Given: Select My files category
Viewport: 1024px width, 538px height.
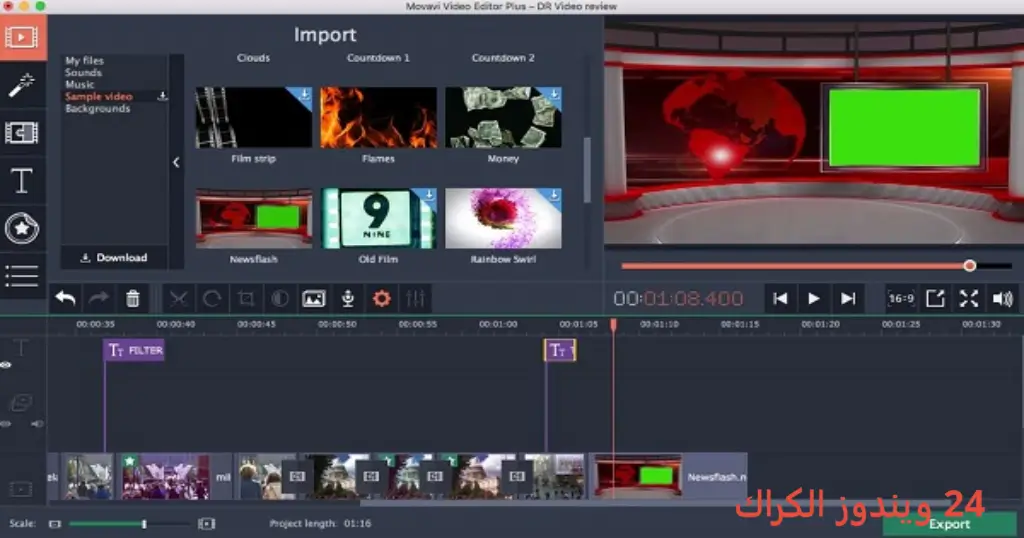Looking at the screenshot, I should pyautogui.click(x=84, y=60).
